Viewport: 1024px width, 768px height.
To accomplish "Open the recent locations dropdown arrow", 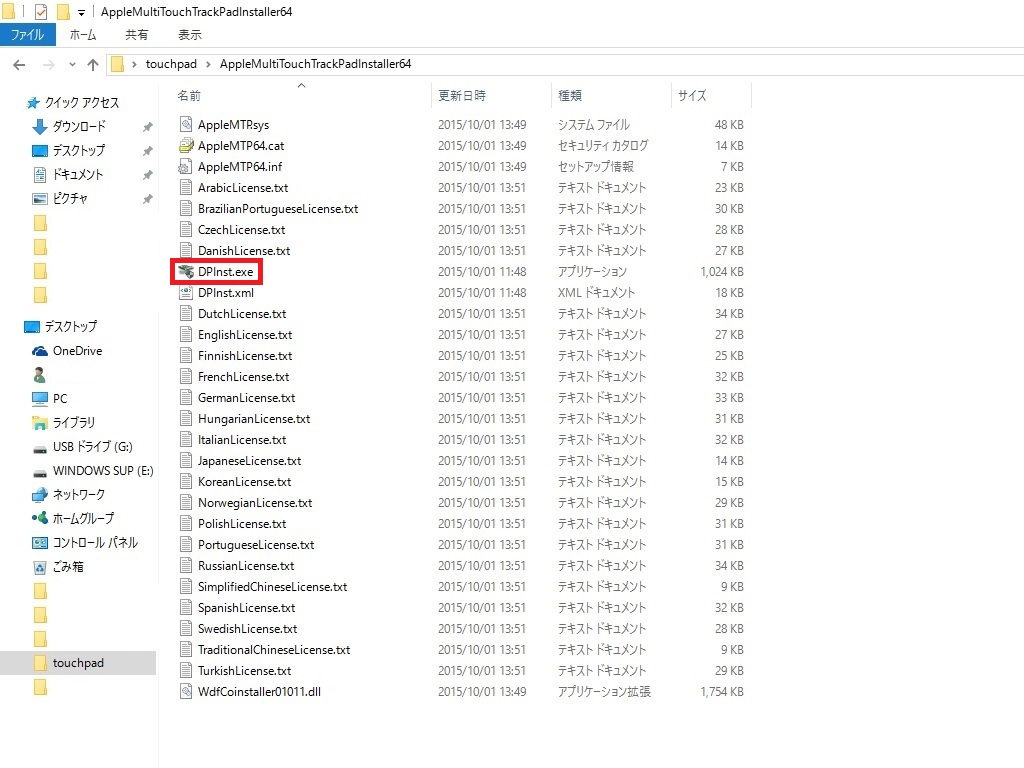I will click(72, 65).
